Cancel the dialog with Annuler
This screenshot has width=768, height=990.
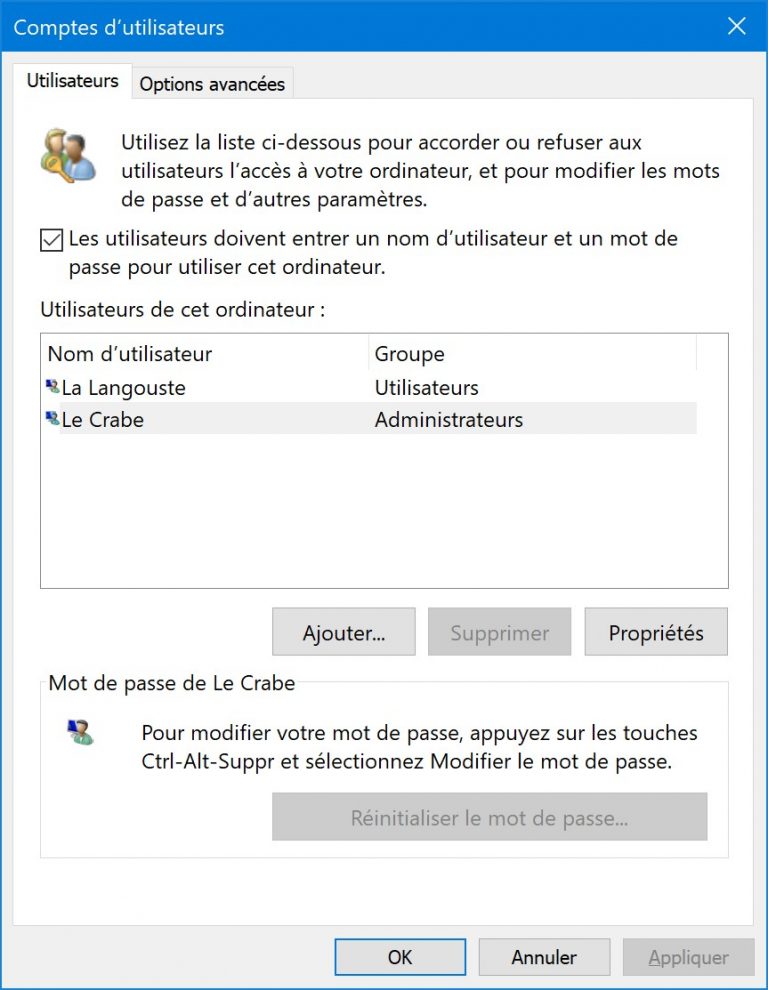(x=544, y=957)
